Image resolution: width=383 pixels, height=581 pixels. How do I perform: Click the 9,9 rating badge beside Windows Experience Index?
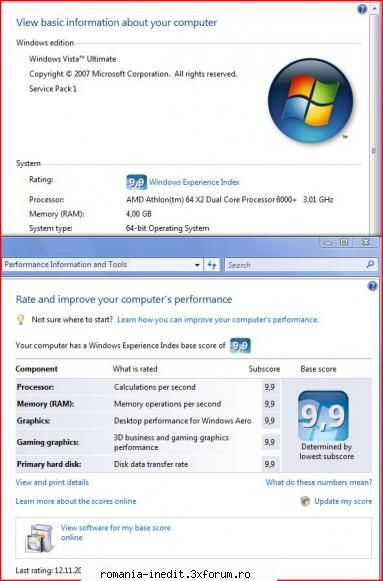coord(136,182)
